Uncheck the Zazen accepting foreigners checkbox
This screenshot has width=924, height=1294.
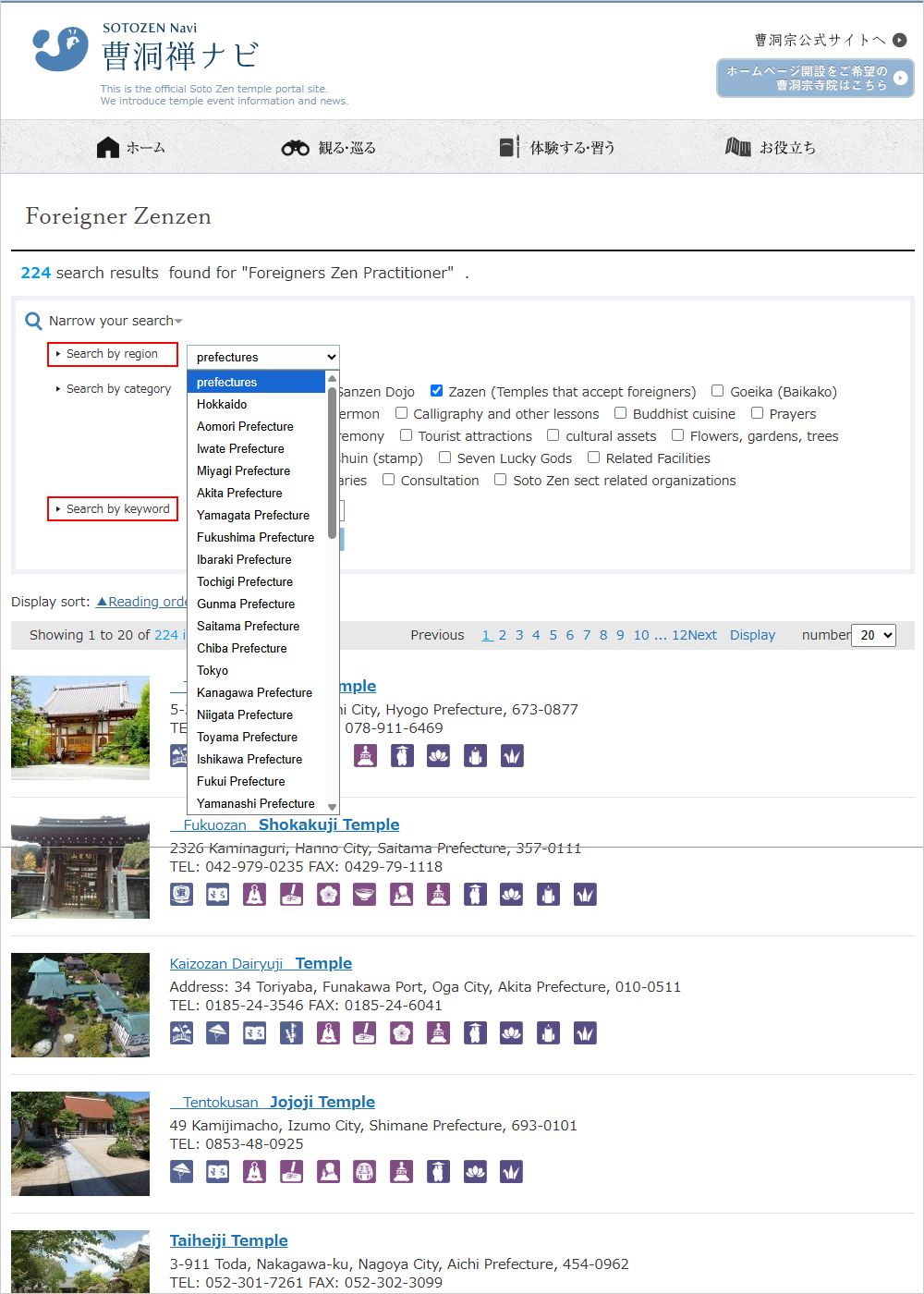(436, 391)
